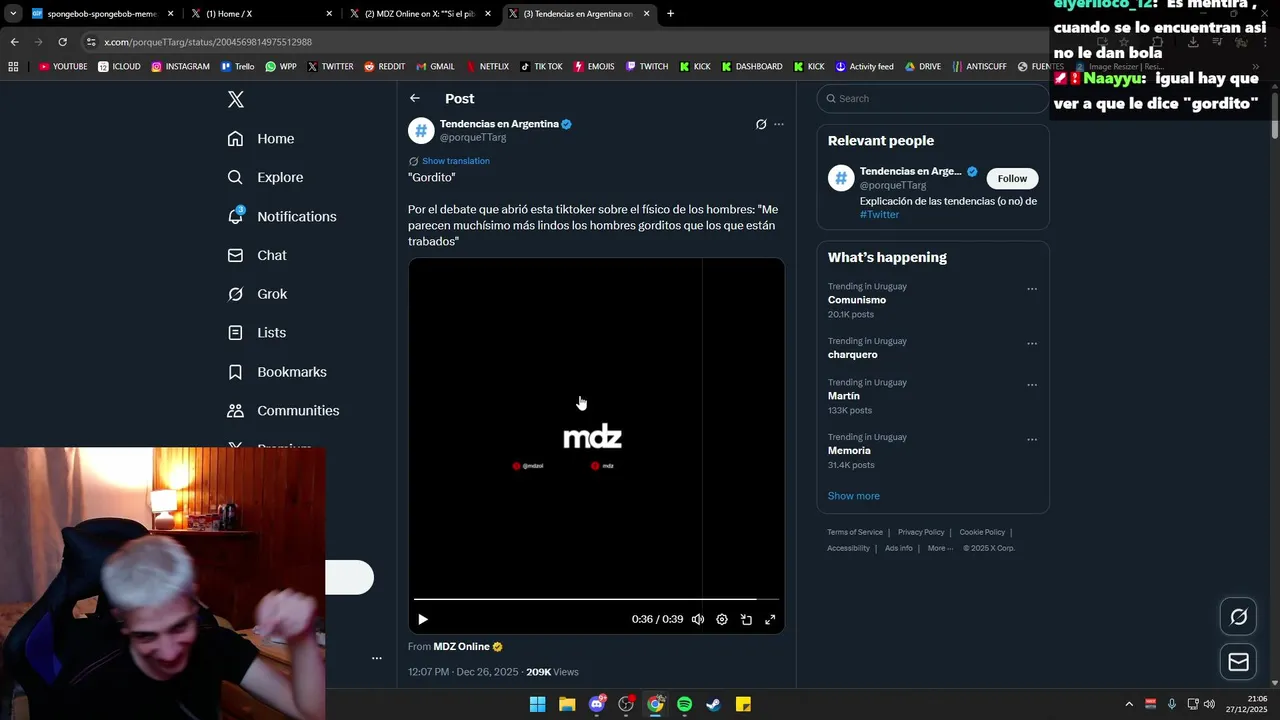Open more options for Memoria trend
1280x720 pixels.
(1032, 440)
